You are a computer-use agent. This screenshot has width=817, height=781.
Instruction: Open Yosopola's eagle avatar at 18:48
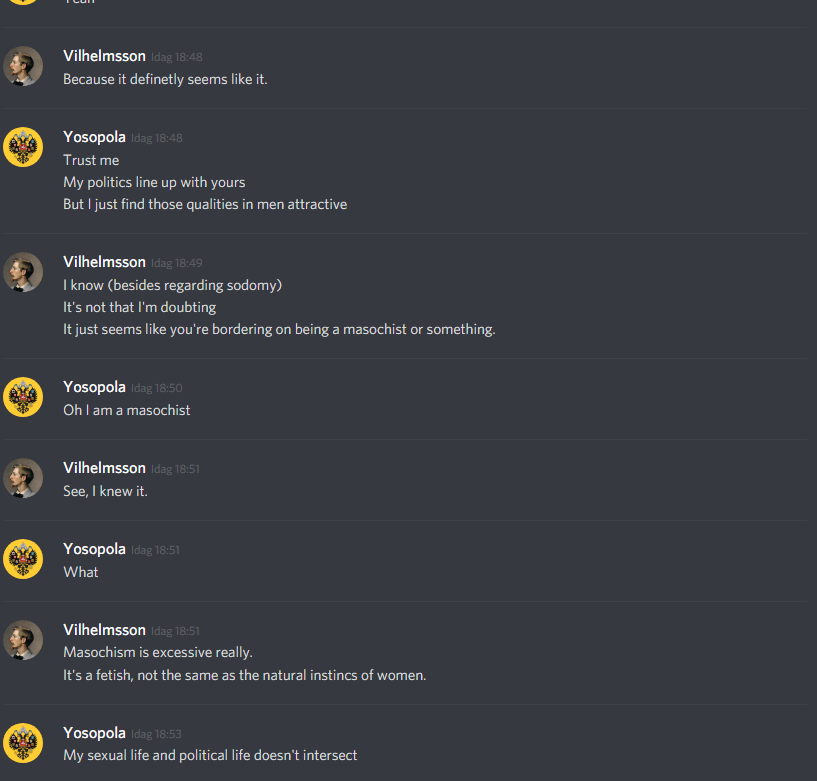tap(23, 147)
